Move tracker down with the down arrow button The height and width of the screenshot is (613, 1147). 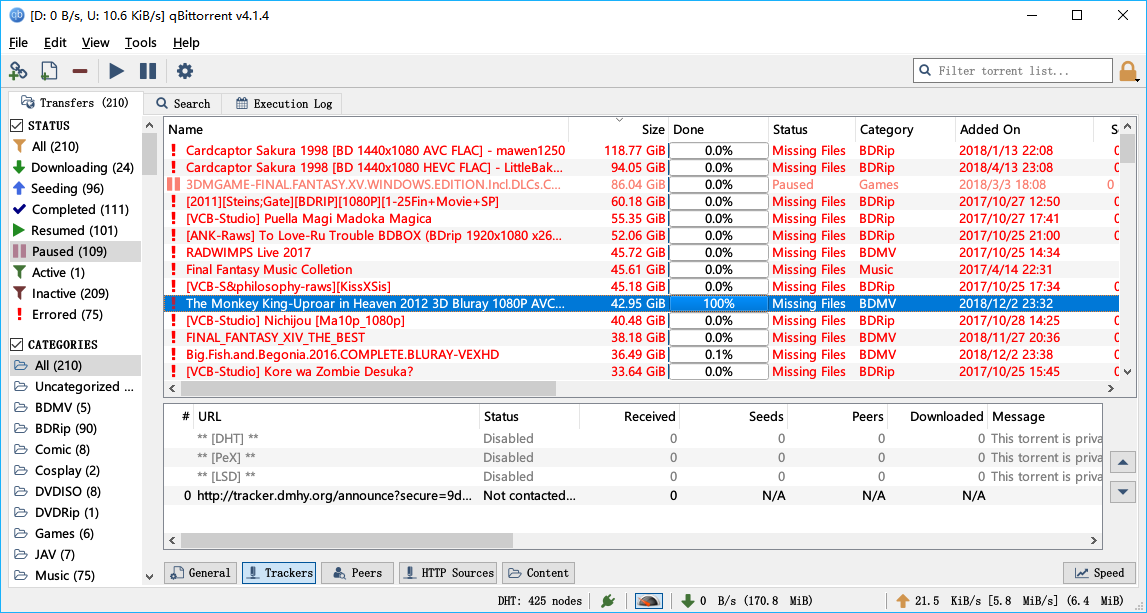[1123, 492]
